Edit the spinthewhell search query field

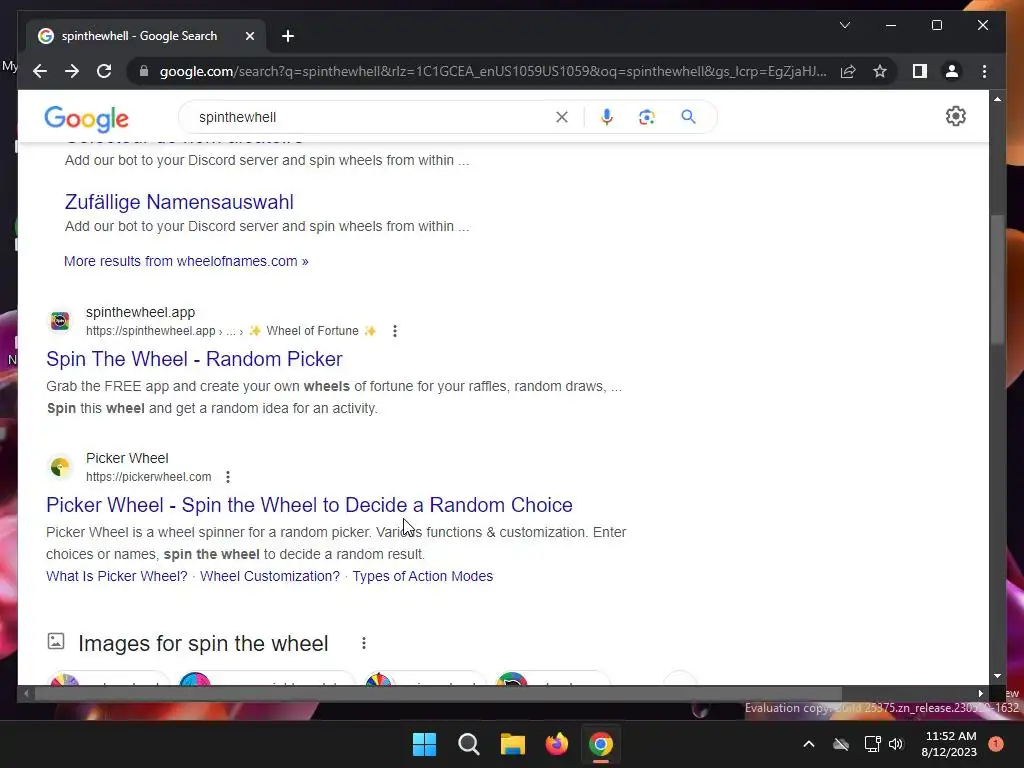(372, 117)
